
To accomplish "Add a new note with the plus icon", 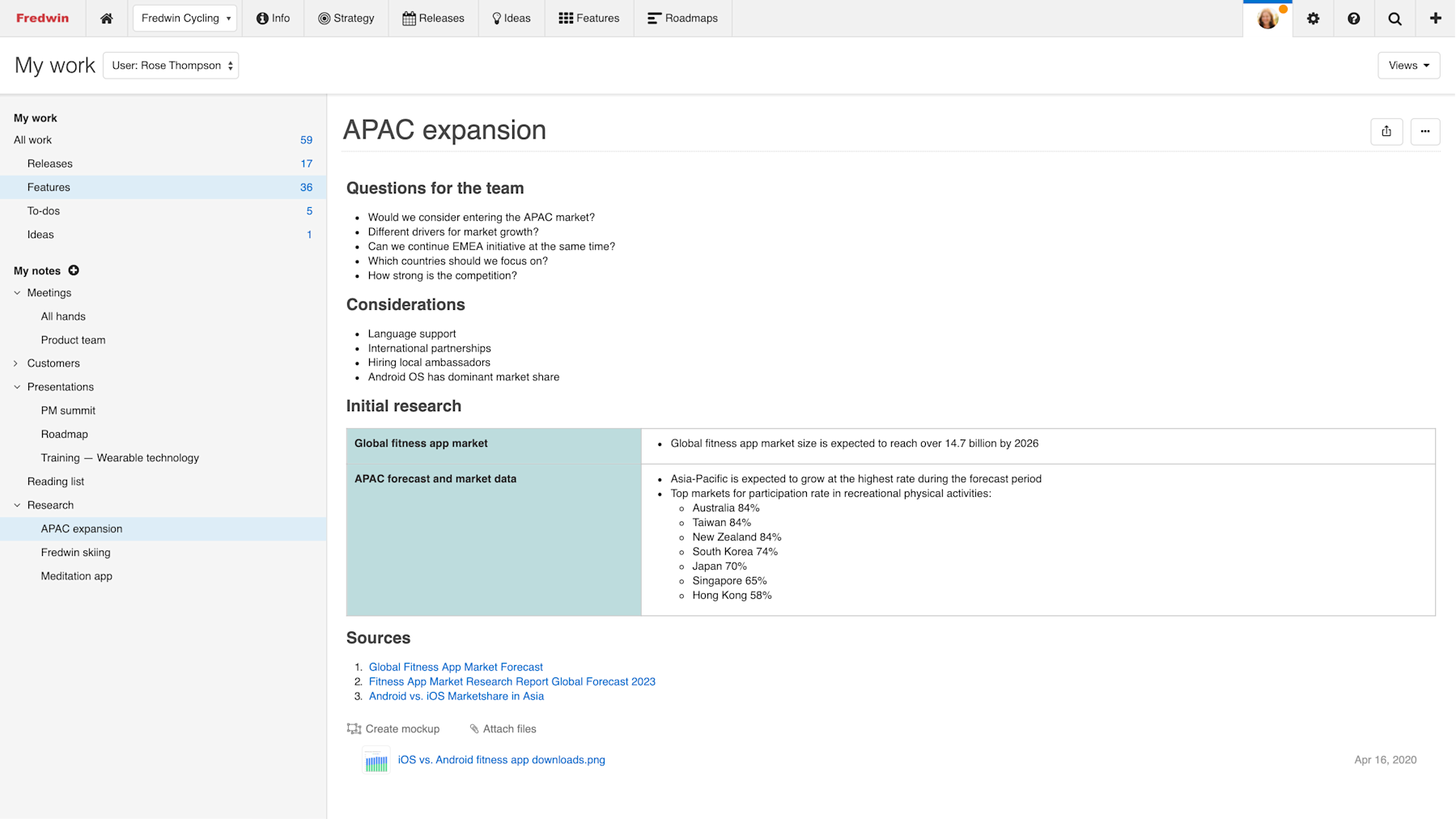I will (x=74, y=270).
